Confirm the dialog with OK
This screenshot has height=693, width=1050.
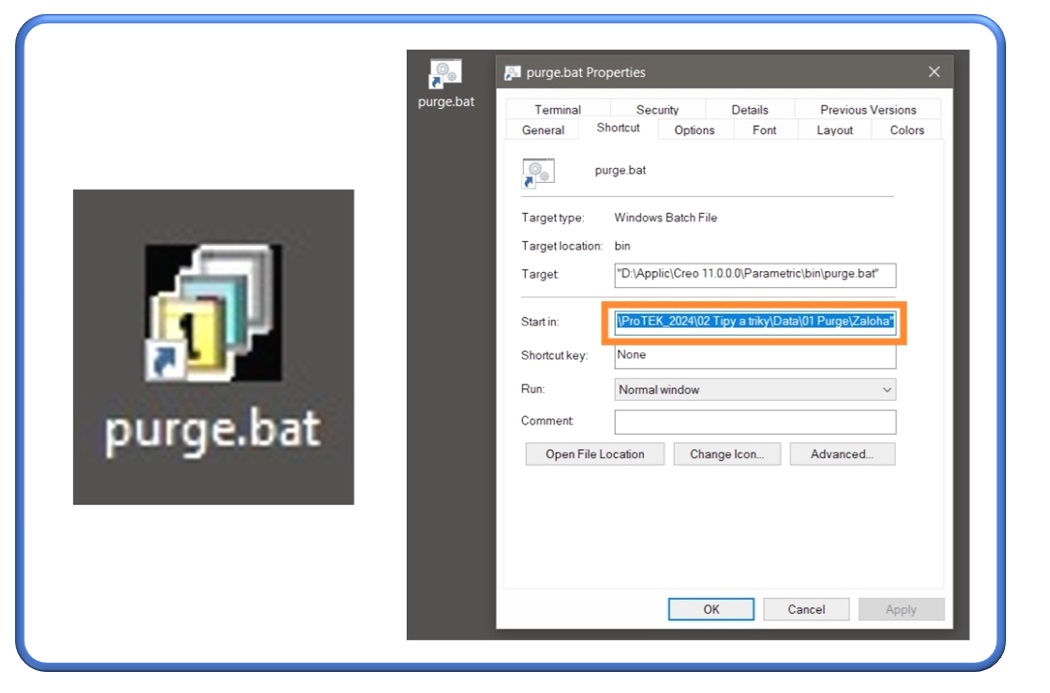click(711, 609)
